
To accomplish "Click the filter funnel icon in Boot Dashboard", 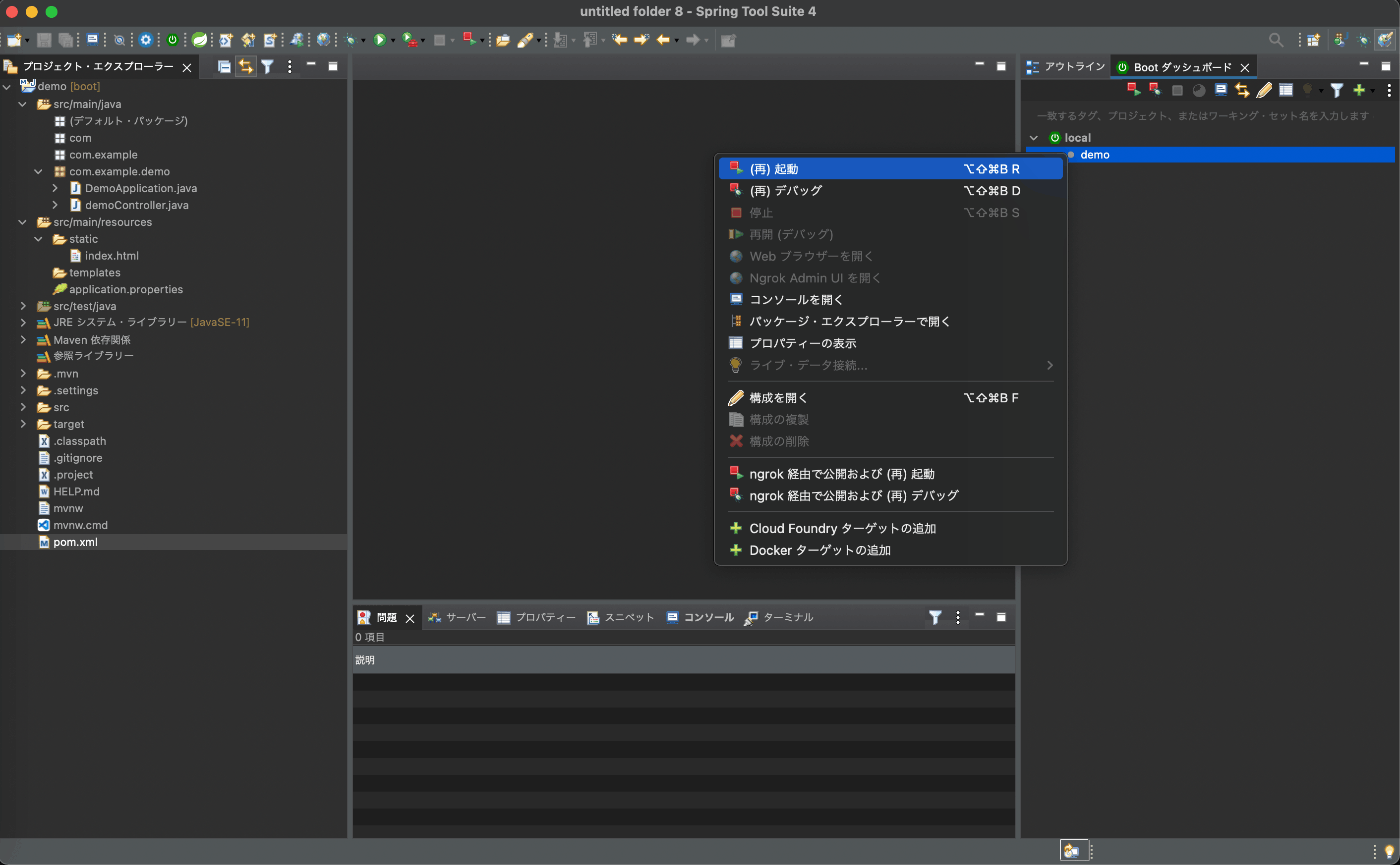I will [1337, 90].
